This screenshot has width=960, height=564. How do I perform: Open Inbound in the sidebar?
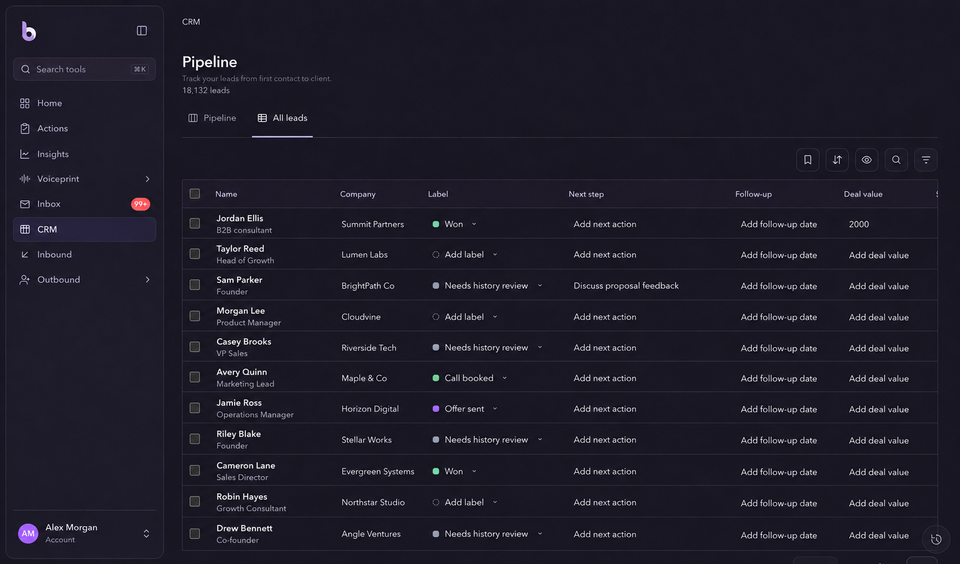[84, 254]
